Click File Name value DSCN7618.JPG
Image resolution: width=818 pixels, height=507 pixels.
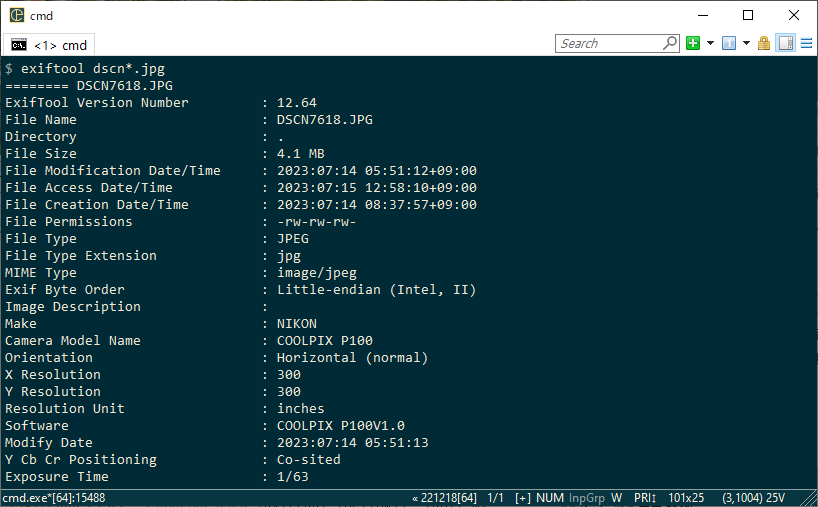click(324, 119)
